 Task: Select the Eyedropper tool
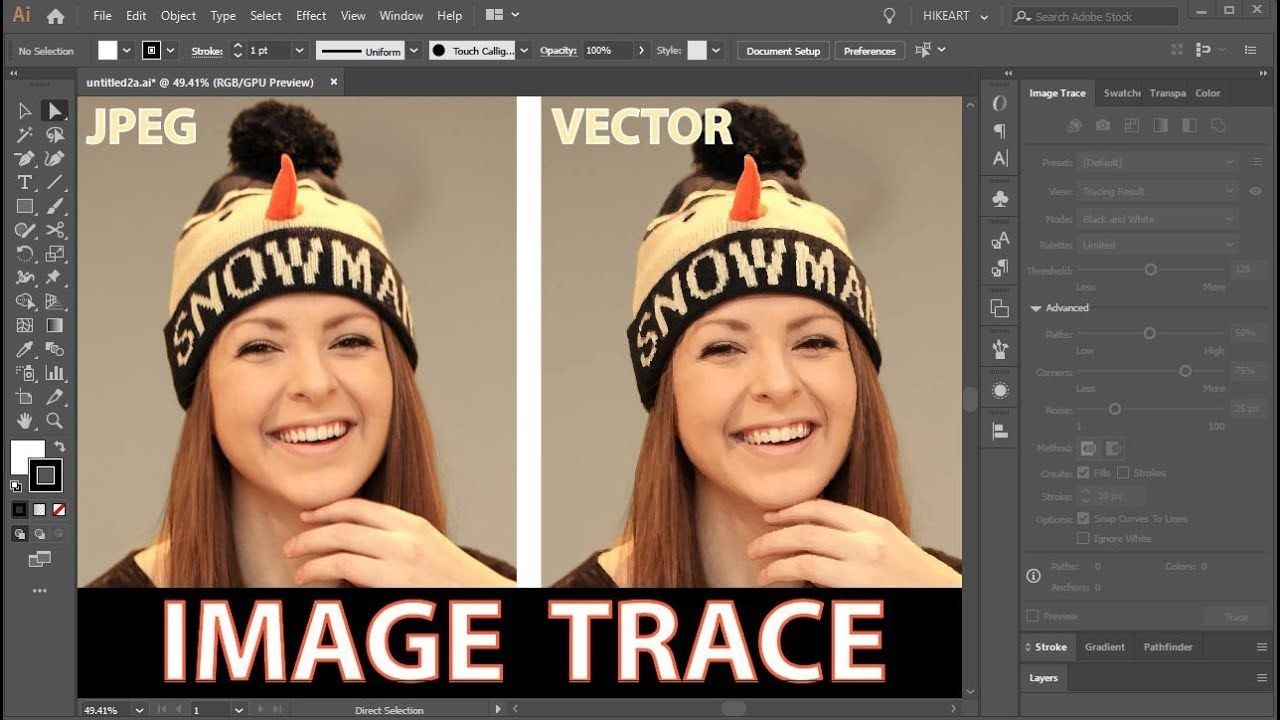(24, 349)
